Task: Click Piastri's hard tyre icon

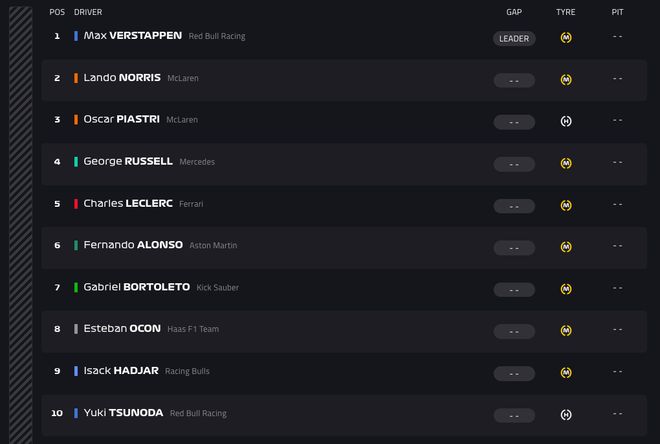Action: click(566, 122)
